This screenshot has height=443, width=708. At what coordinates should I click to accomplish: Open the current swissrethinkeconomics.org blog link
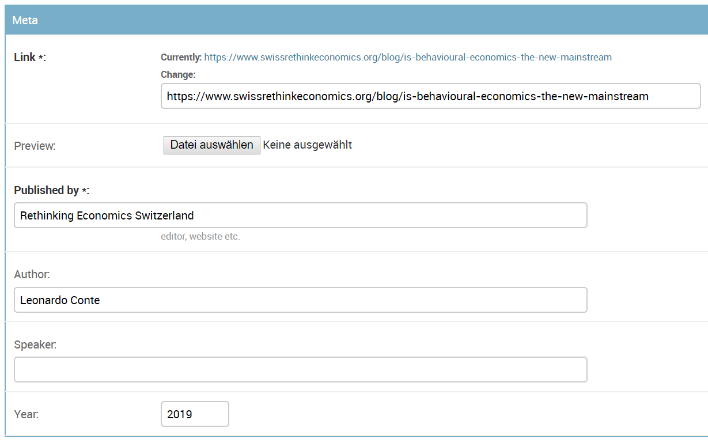click(408, 57)
